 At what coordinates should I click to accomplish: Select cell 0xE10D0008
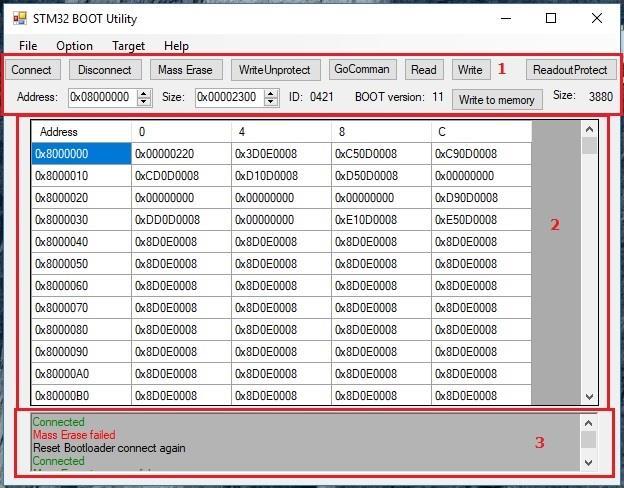pyautogui.click(x=382, y=220)
